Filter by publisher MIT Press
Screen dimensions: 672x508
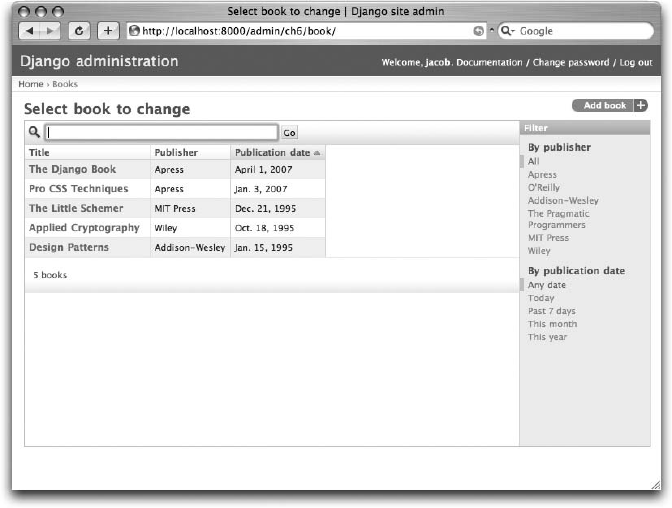point(548,237)
